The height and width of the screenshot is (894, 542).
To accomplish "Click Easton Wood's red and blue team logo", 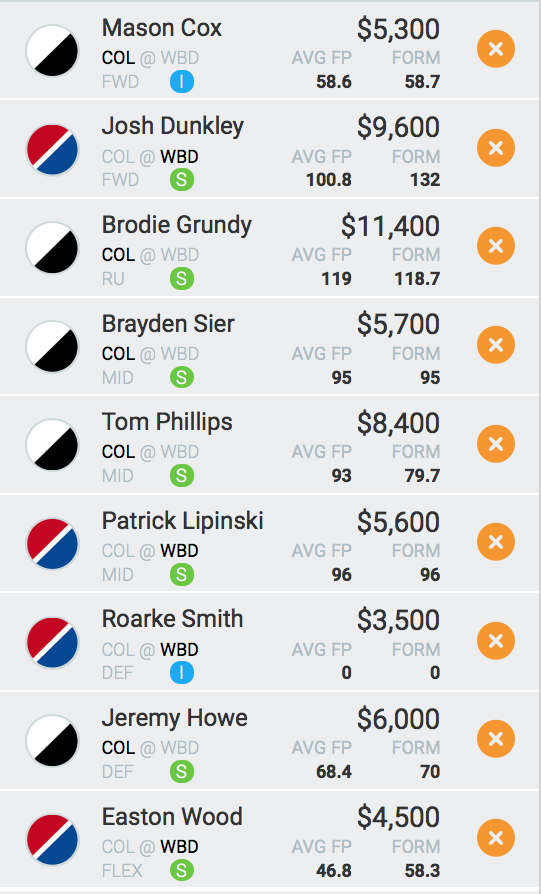I will pos(52,839).
